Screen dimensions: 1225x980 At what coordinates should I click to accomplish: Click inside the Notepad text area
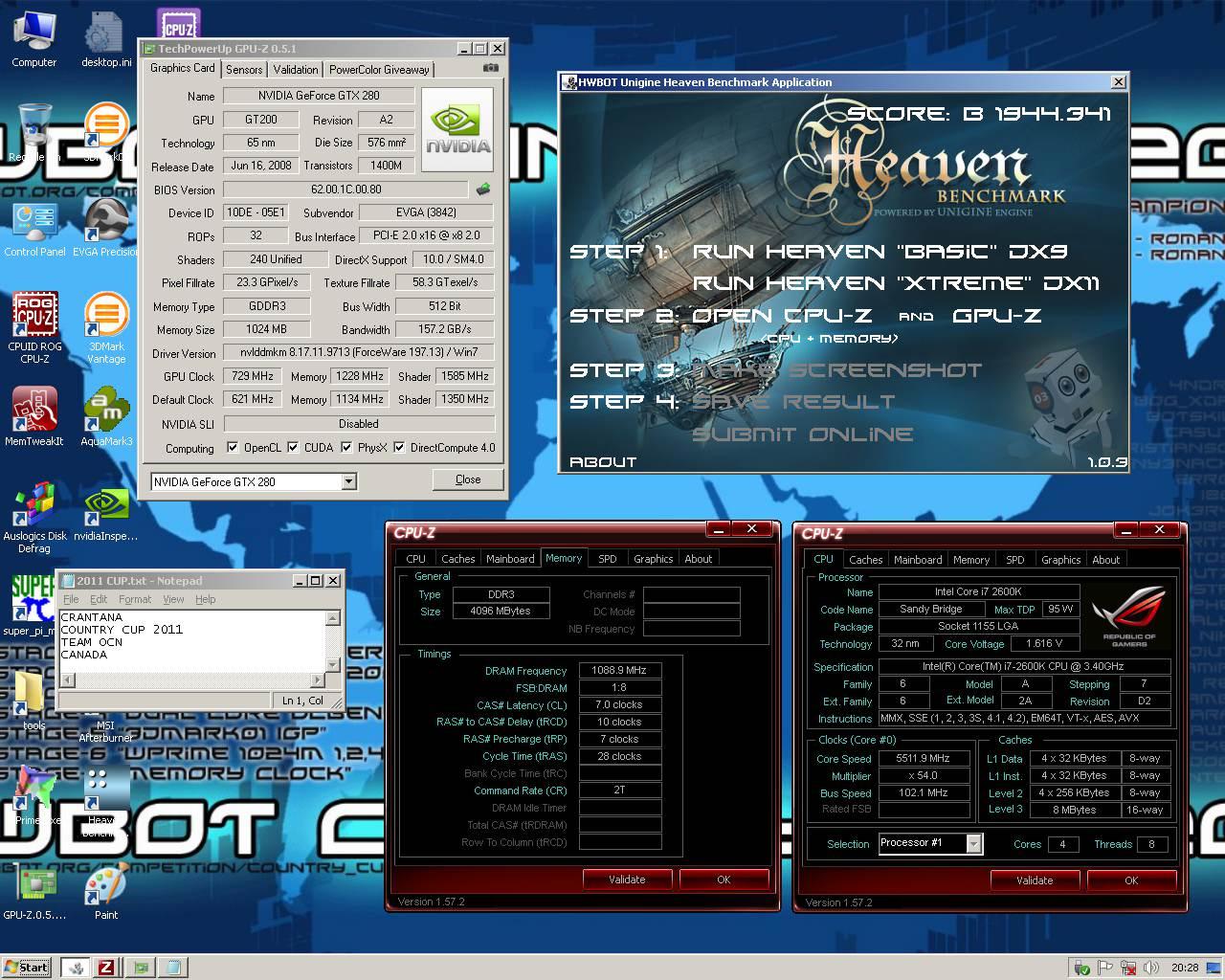(x=191, y=641)
